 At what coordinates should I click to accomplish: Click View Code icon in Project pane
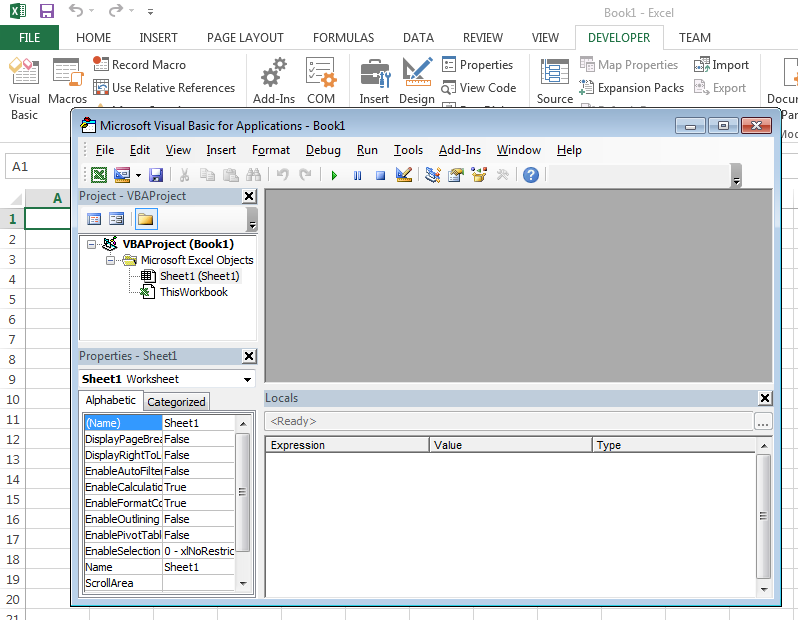pyautogui.click(x=94, y=219)
